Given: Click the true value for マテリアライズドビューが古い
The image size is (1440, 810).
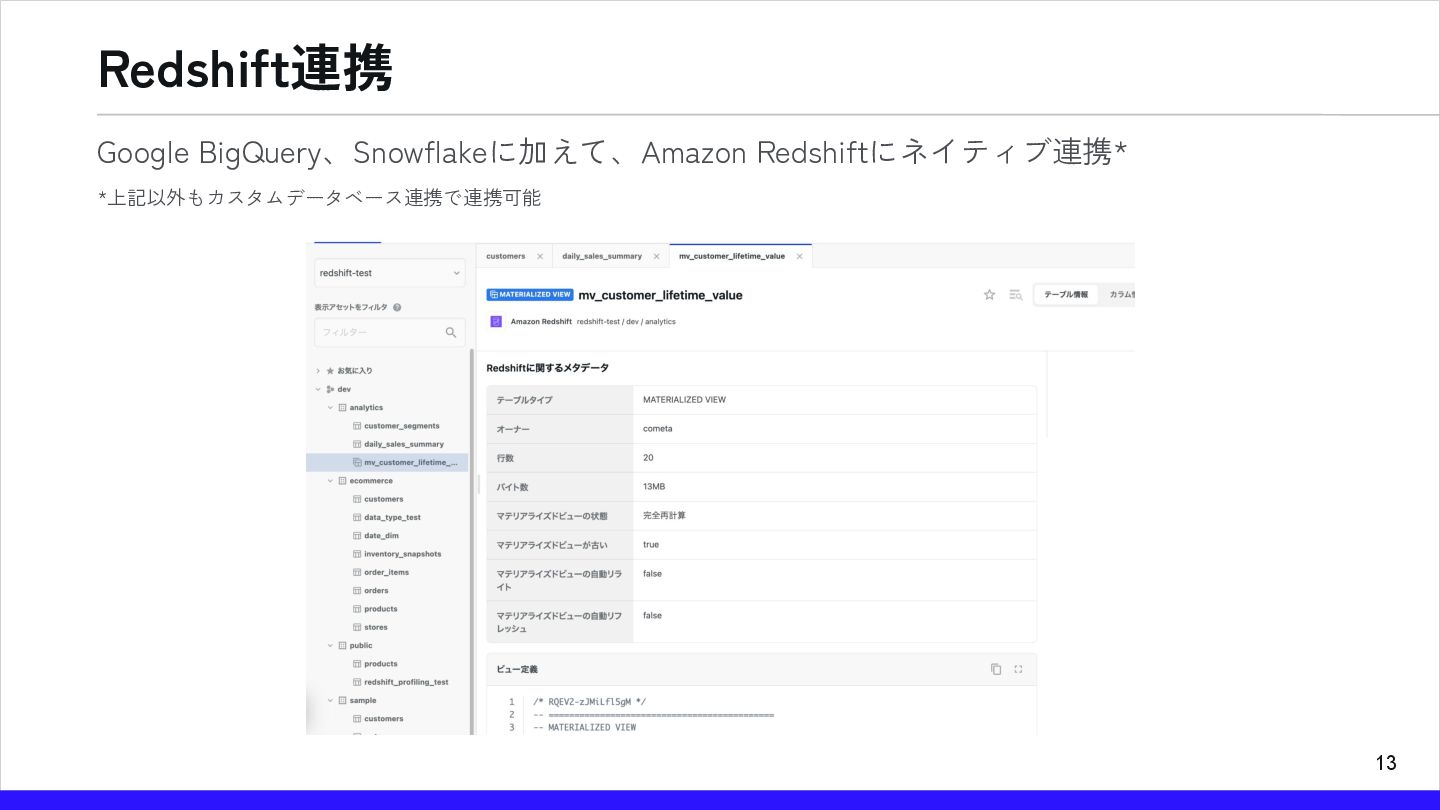Looking at the screenshot, I should pyautogui.click(x=651, y=545).
